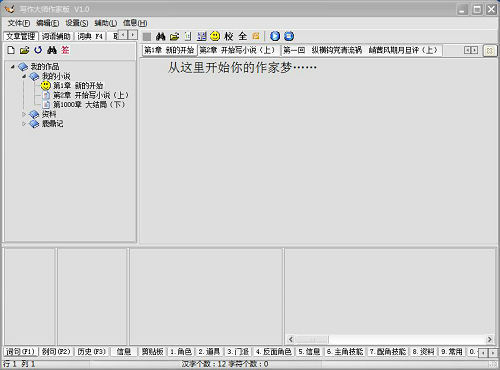This screenshot has height=370, width=500.
Task: Select the 第1章 新的开始 document tab
Action: click(x=169, y=50)
